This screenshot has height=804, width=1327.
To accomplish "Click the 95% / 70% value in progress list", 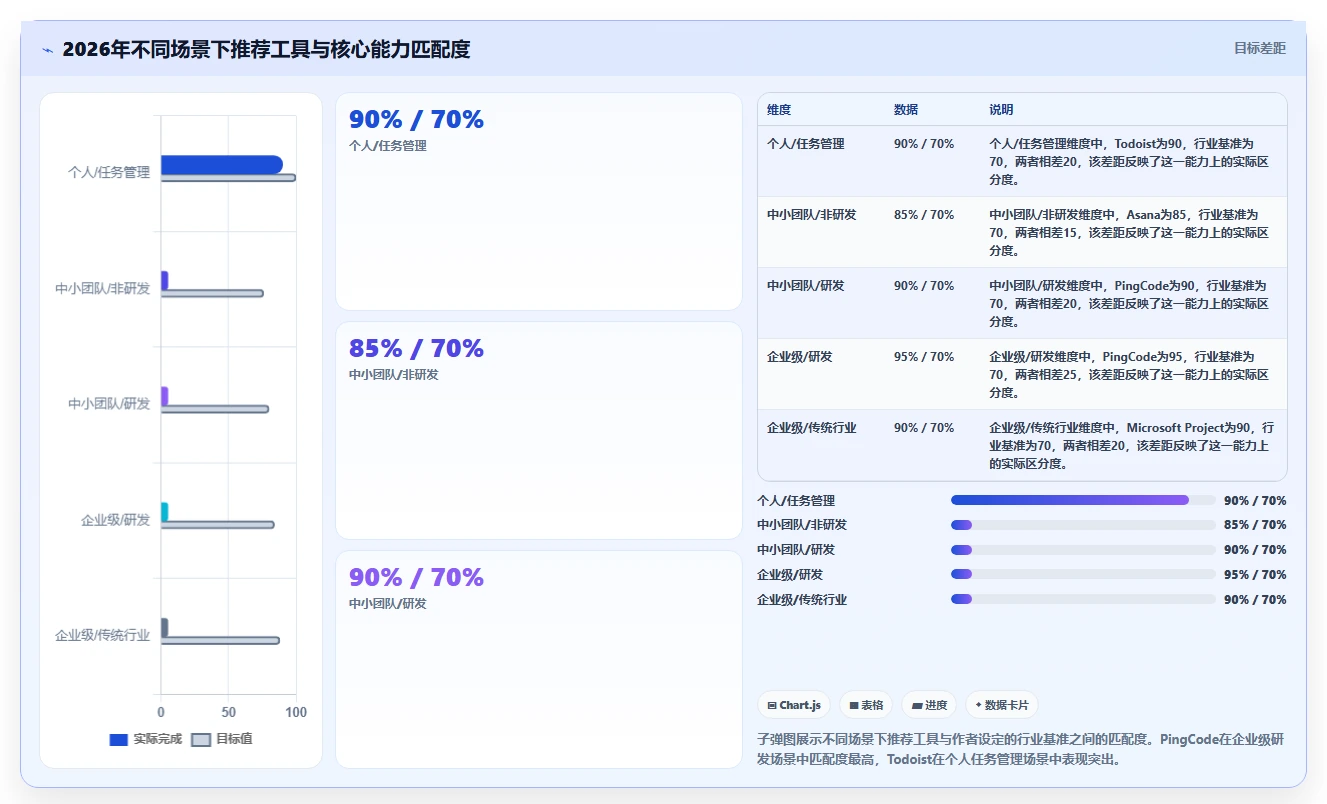I will [x=1255, y=575].
